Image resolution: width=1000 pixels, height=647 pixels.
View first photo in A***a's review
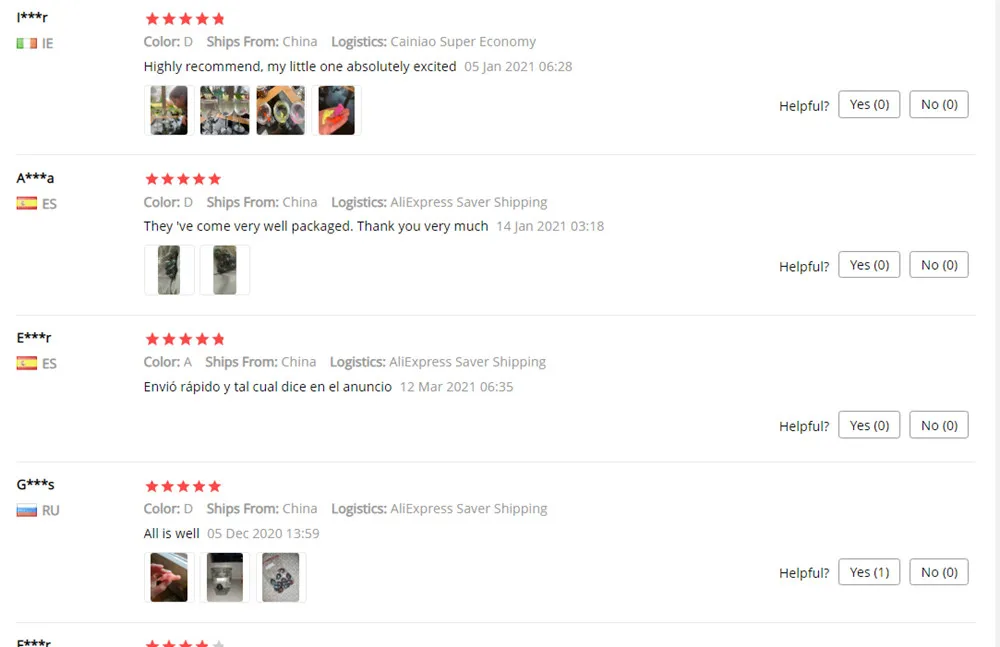(169, 270)
